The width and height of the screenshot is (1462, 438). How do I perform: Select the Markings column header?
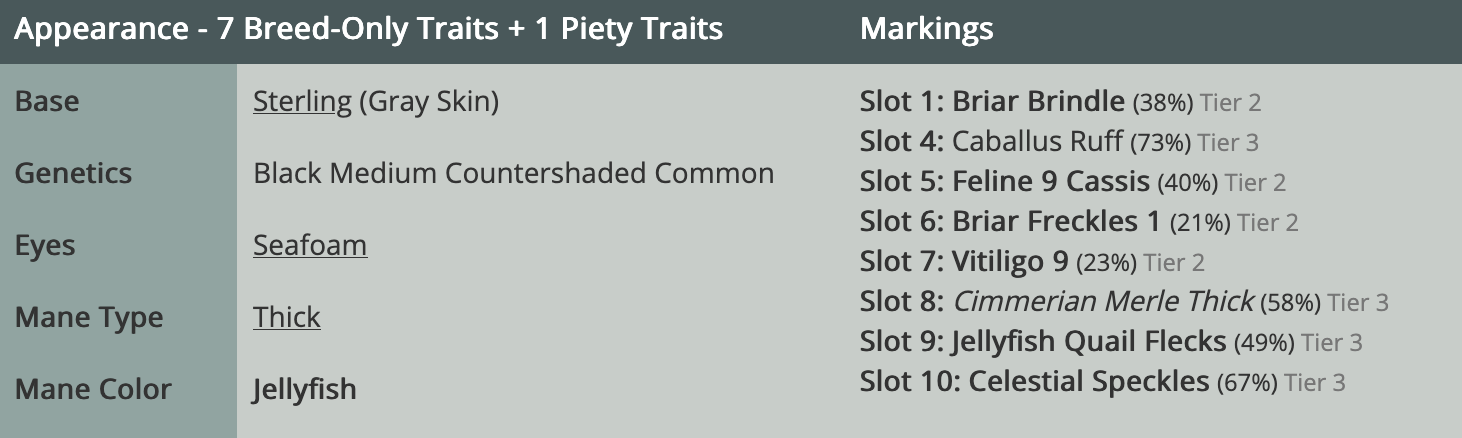pos(926,29)
